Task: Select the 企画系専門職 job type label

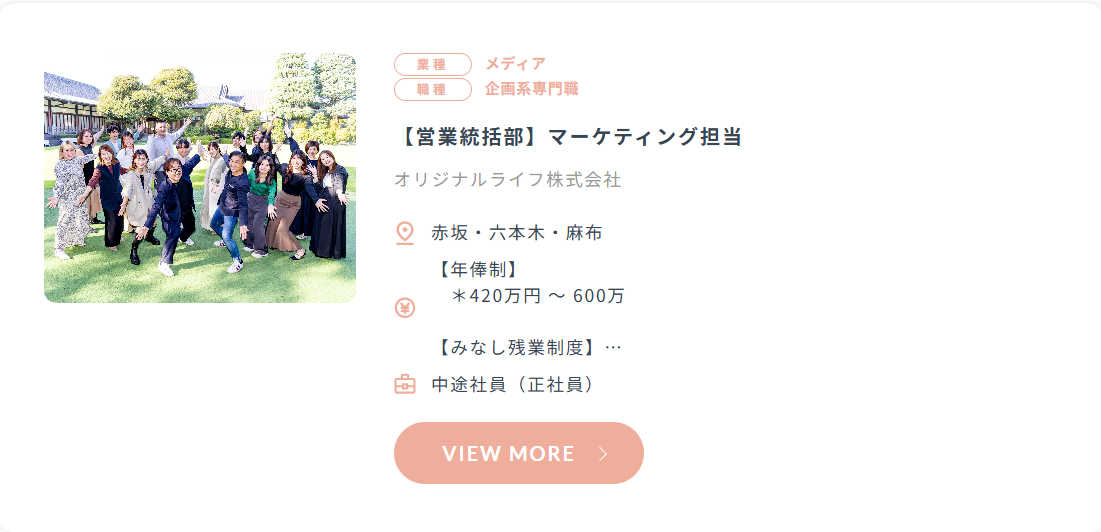Action: click(532, 89)
